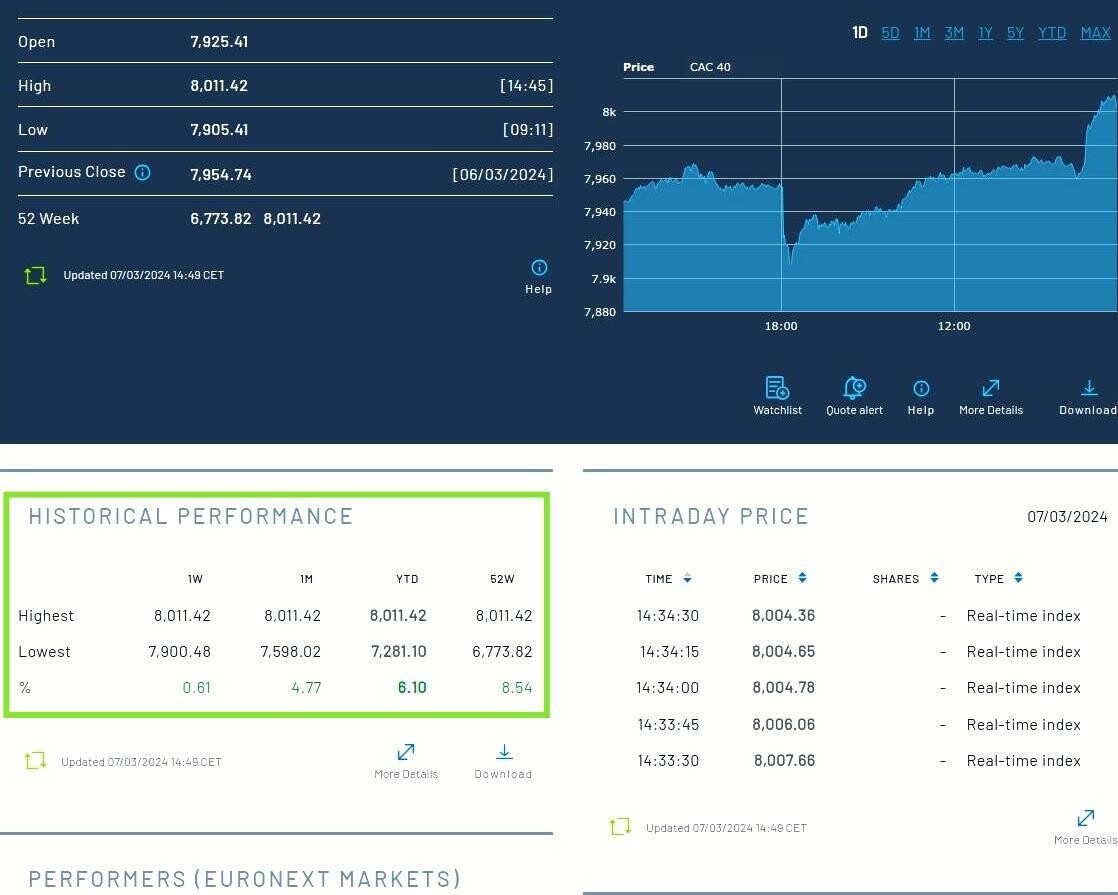Image resolution: width=1118 pixels, height=895 pixels.
Task: Switch the chart to 5D range
Action: [x=890, y=33]
